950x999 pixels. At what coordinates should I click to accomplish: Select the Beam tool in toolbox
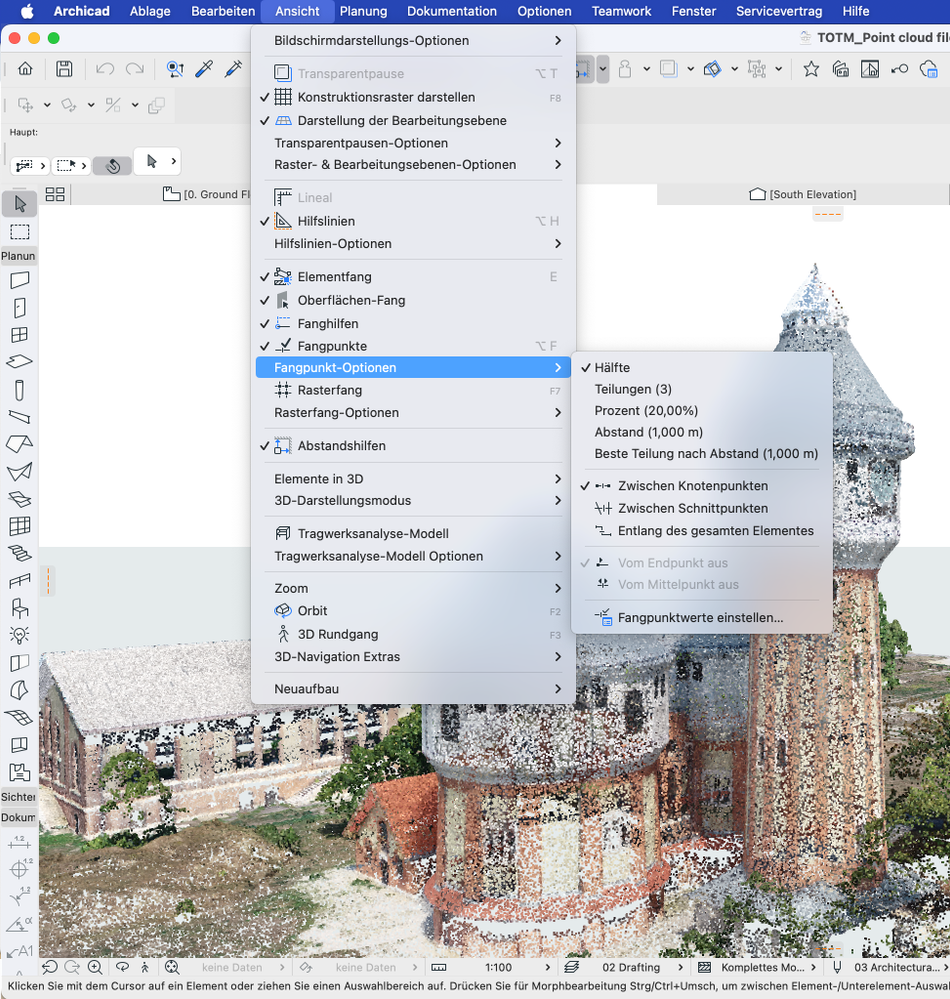[x=19, y=417]
